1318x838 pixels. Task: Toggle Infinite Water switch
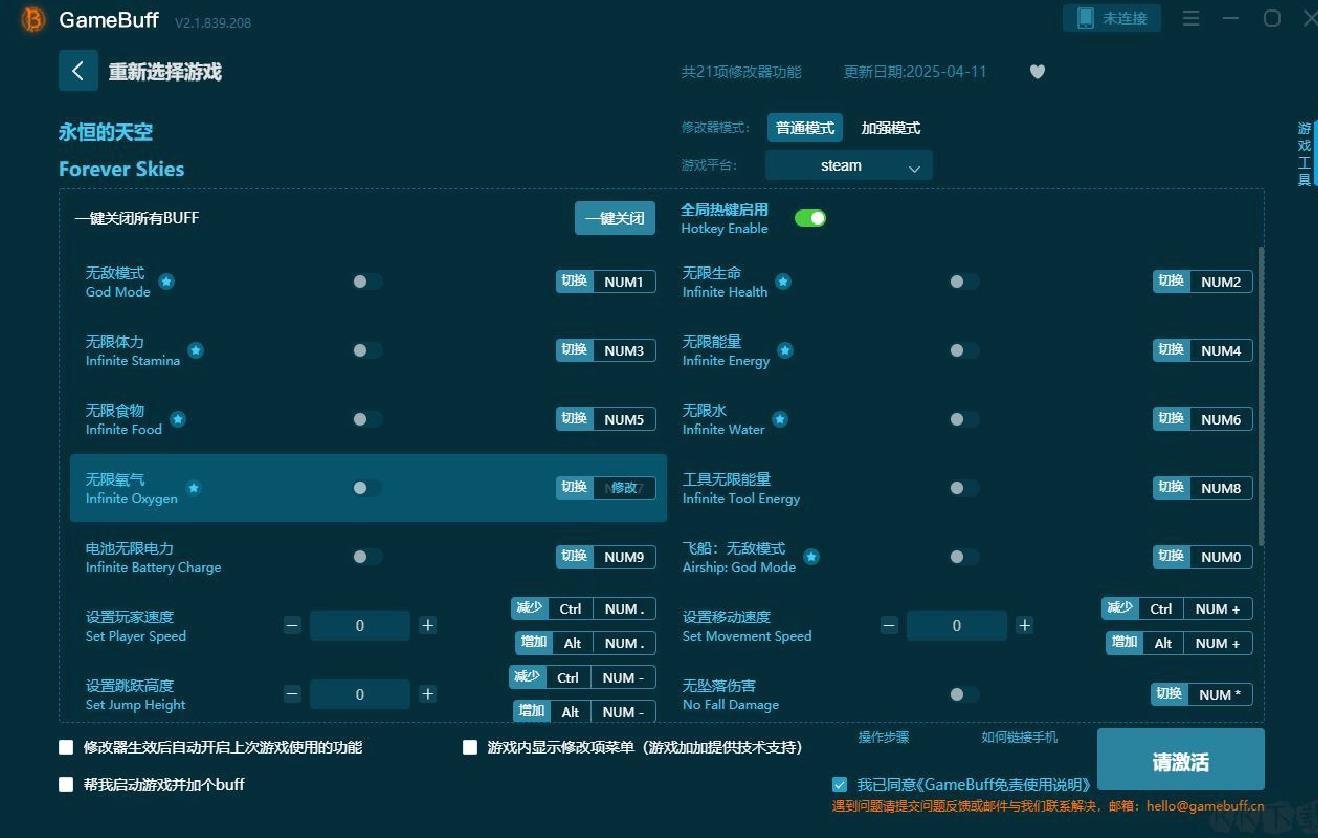(x=964, y=419)
